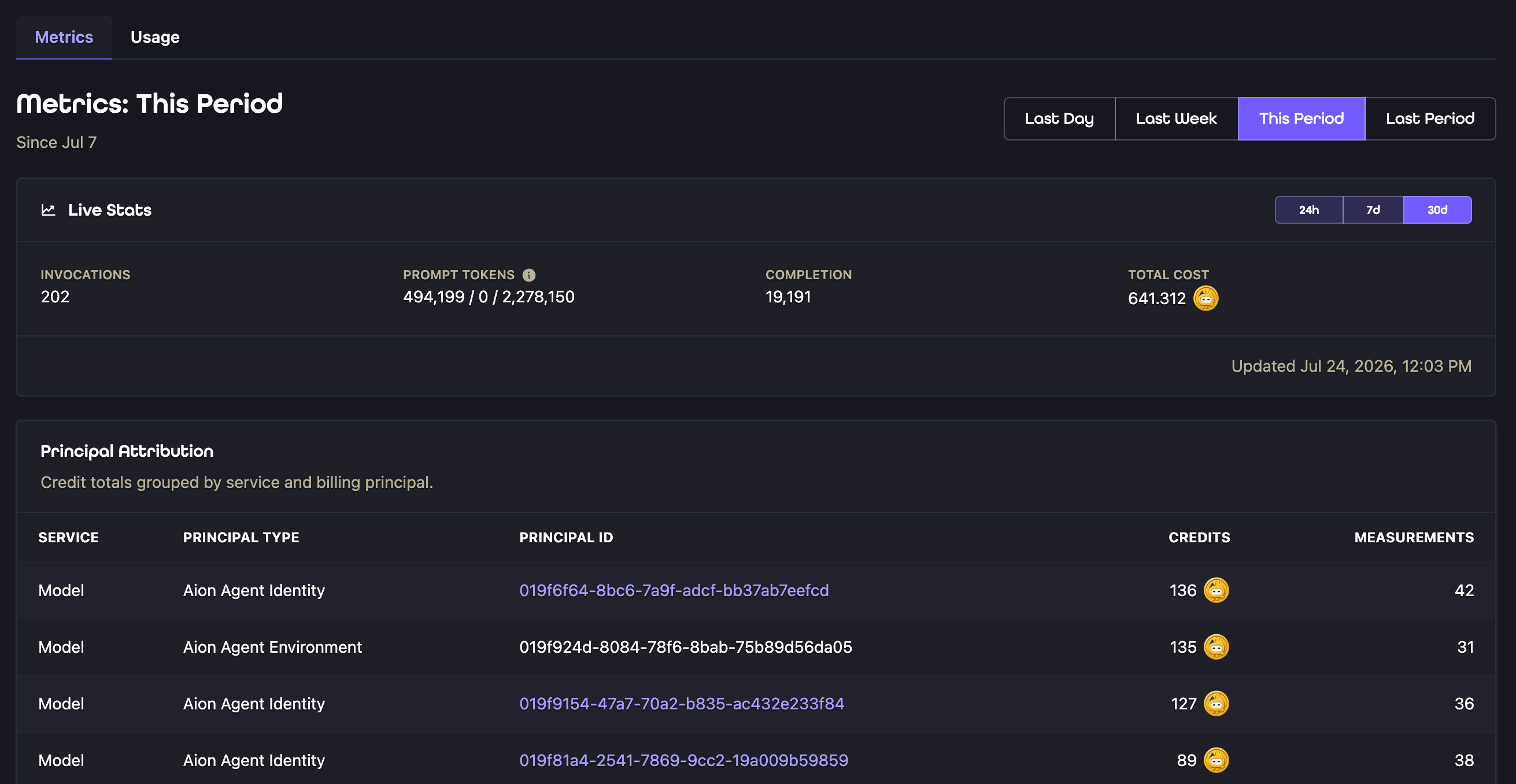Screen dimensions: 1516x784
Task: Click prompt tokens value 494,199 / 0 / 2,278,150
Action: (x=489, y=297)
